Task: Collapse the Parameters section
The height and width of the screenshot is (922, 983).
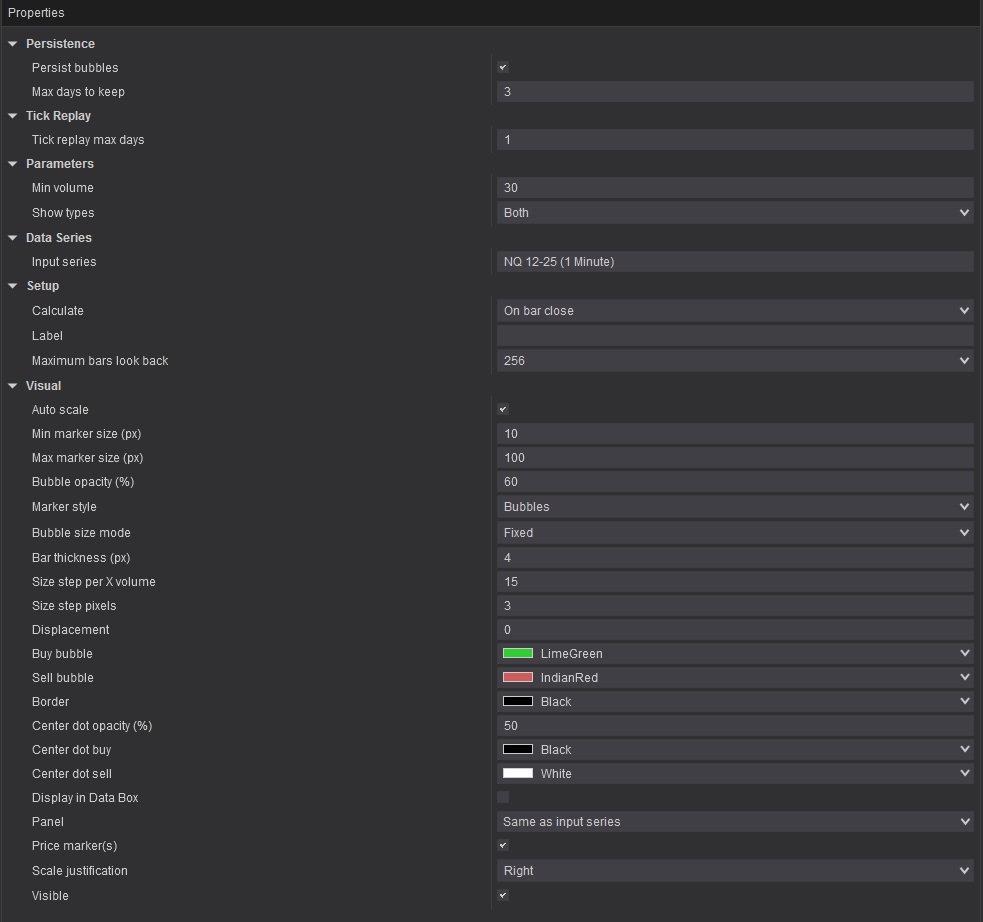Action: pos(12,163)
